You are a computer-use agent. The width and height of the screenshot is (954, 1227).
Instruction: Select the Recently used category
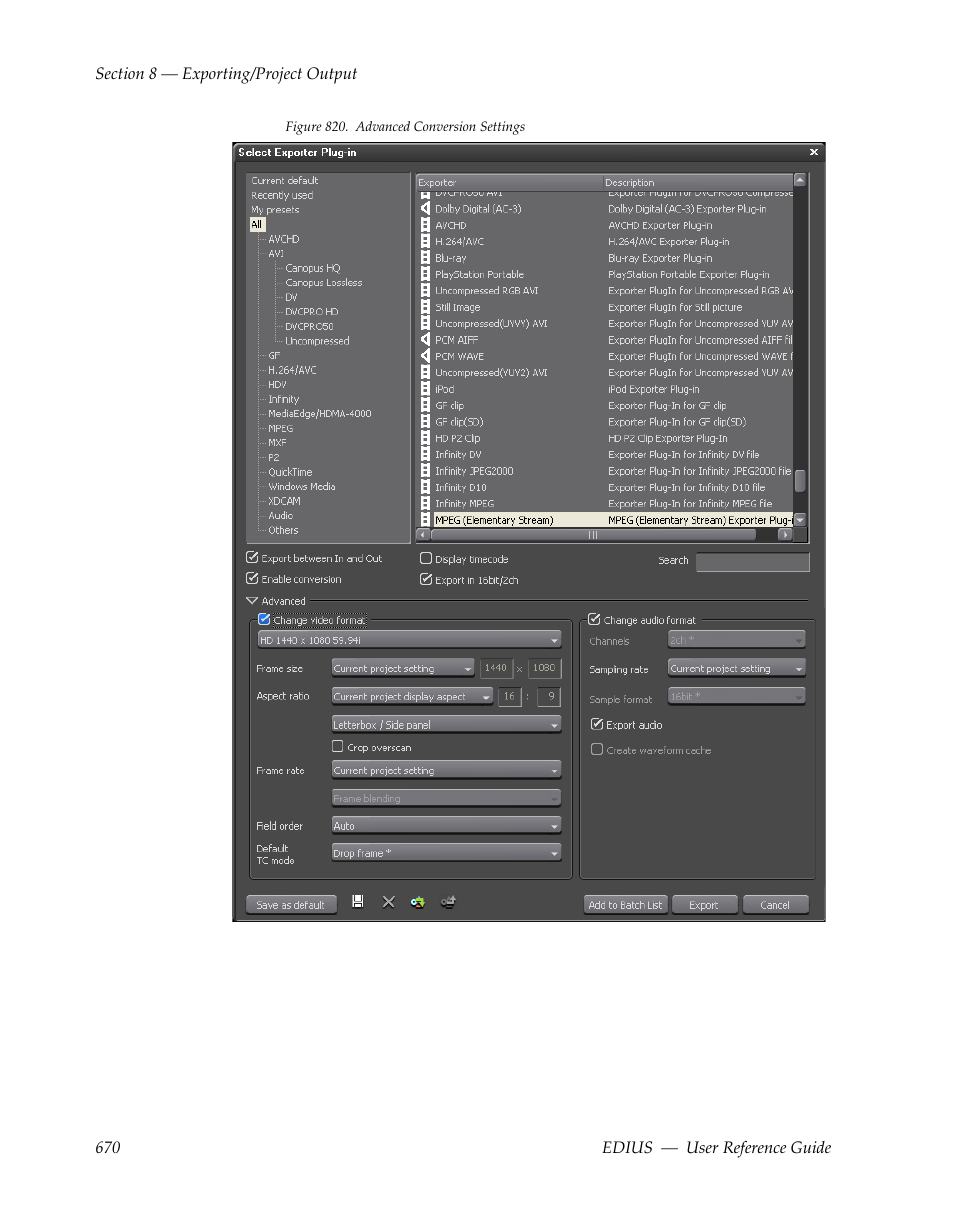[282, 196]
